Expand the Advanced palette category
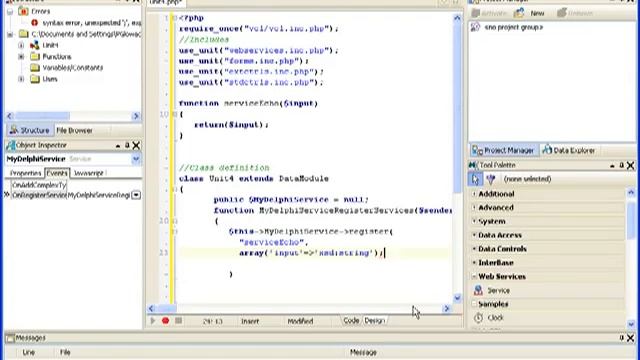This screenshot has height=360, width=640. click(474, 208)
